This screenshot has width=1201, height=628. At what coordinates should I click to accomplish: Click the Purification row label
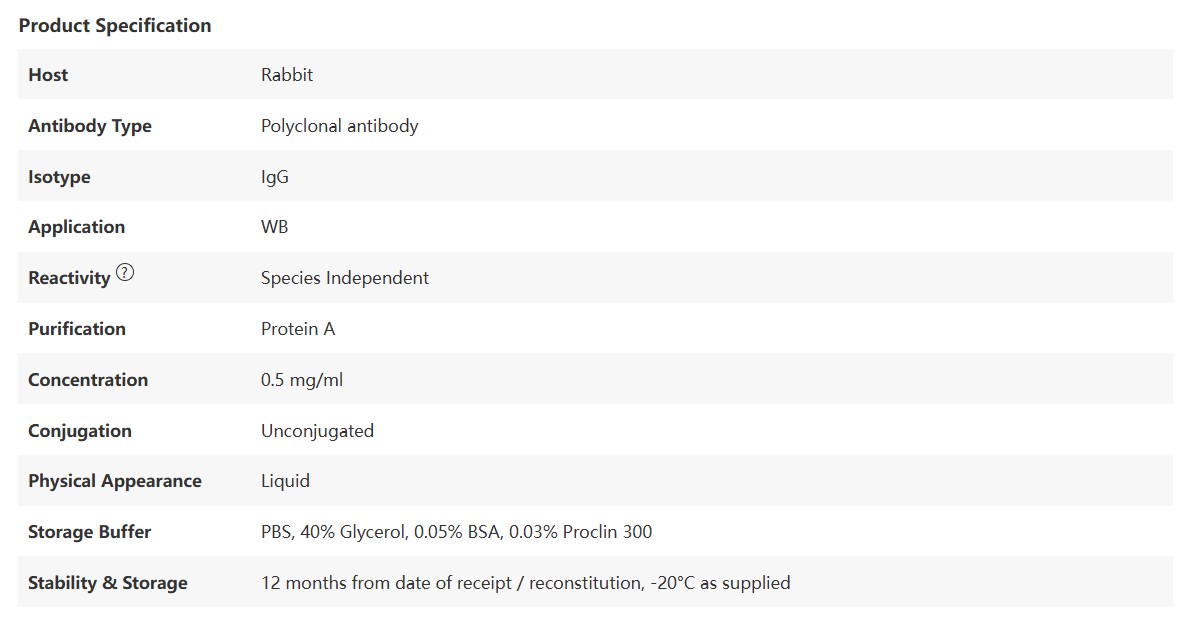[77, 329]
